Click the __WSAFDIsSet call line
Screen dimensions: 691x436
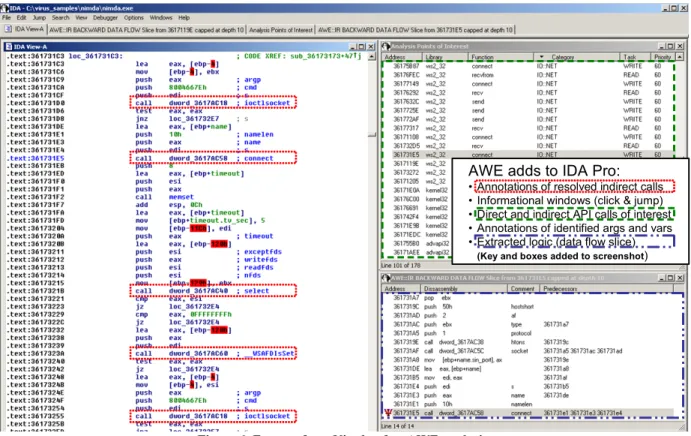coord(213,354)
